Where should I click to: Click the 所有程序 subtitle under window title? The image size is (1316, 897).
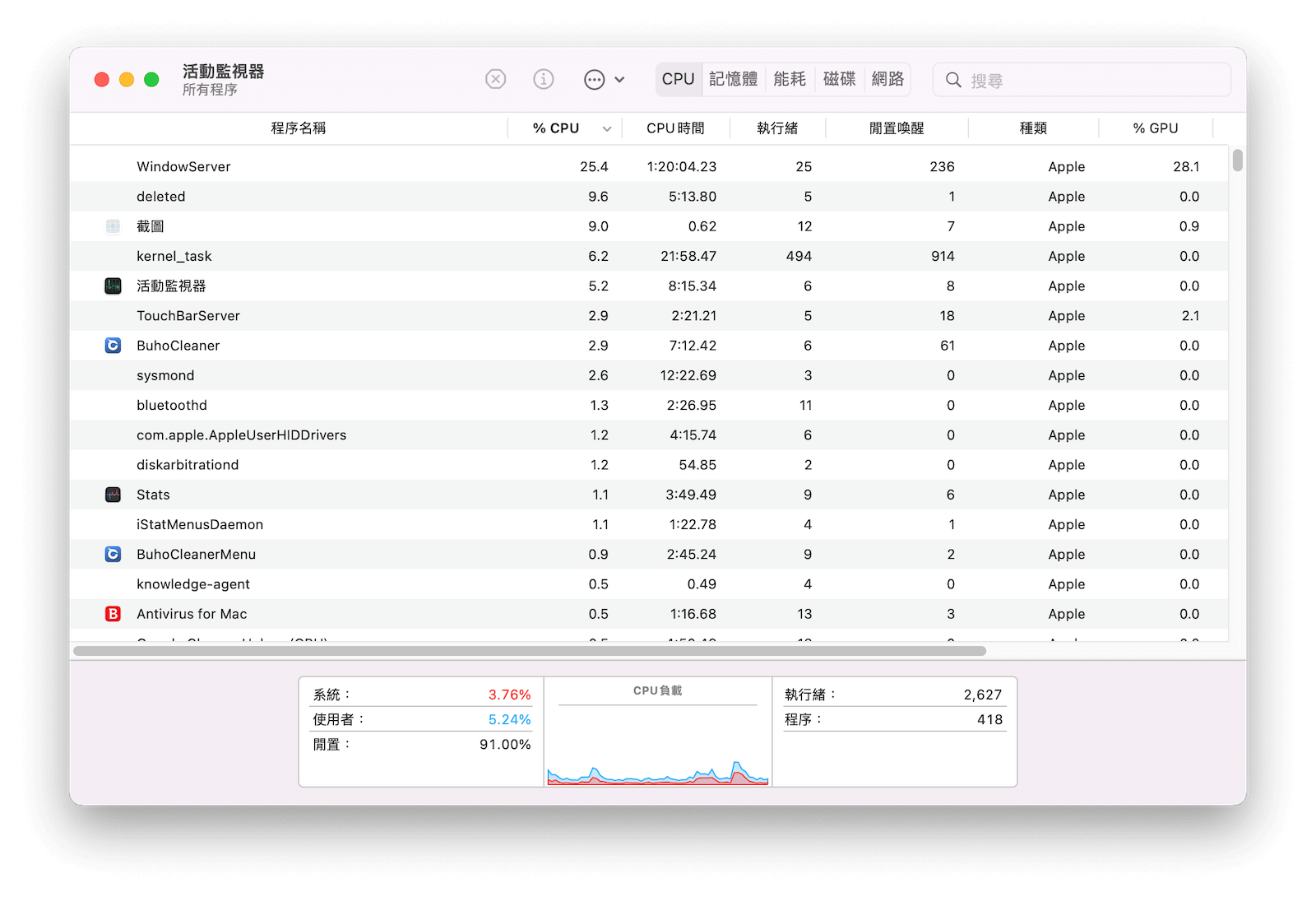click(x=210, y=90)
